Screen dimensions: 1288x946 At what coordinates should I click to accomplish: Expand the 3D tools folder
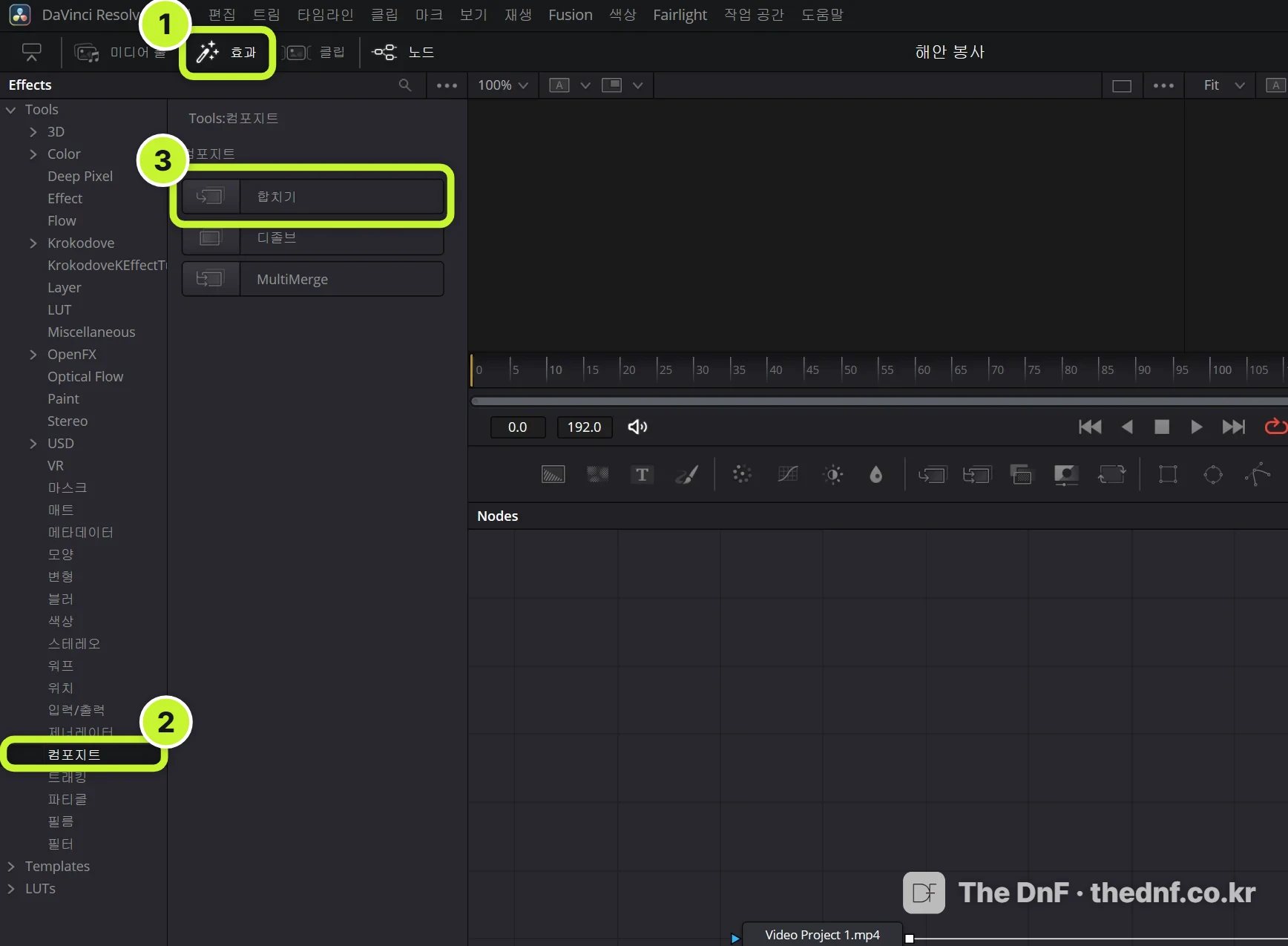click(x=33, y=132)
